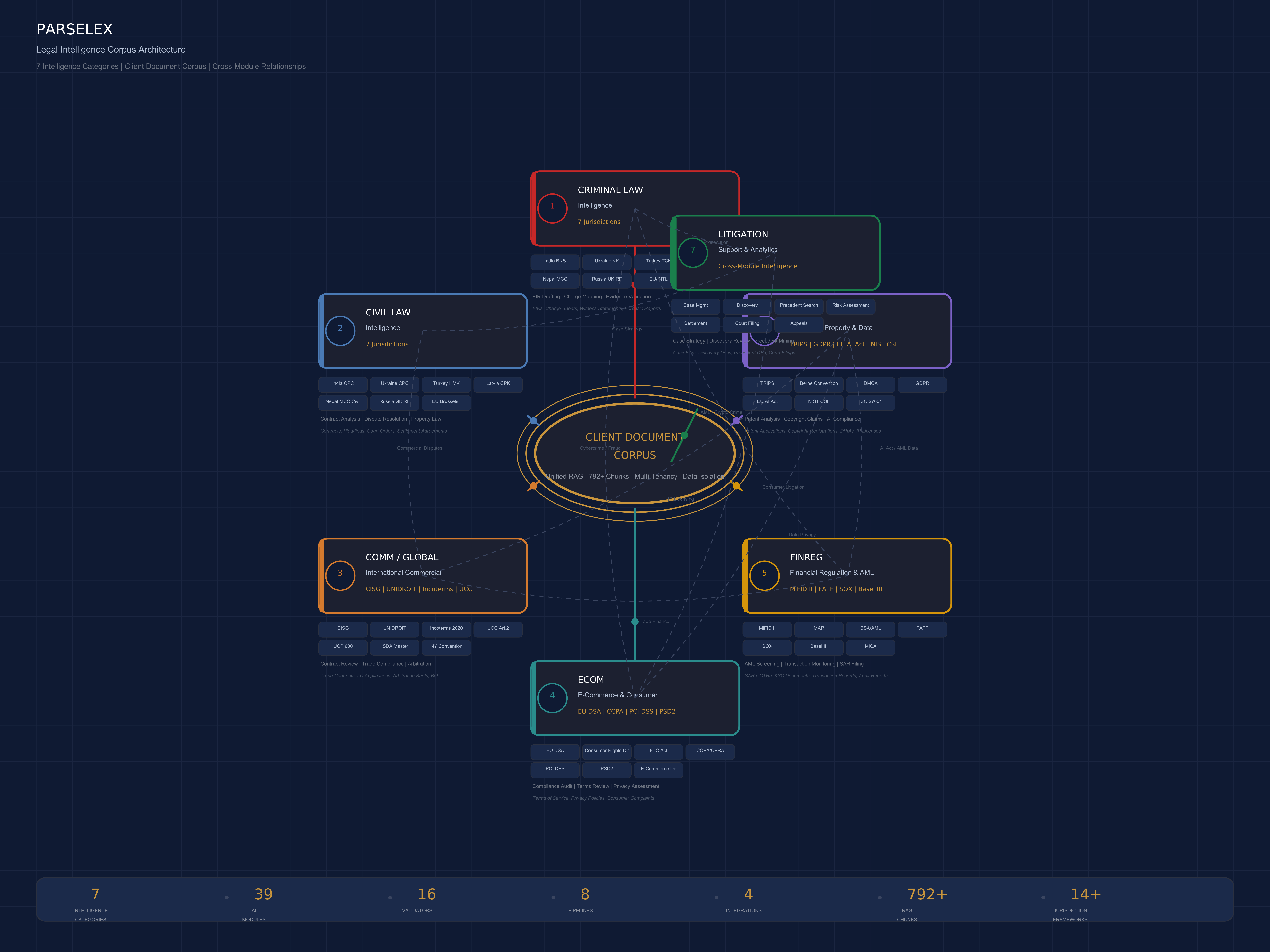Click the number 7 circle on Litigation

pos(693,252)
